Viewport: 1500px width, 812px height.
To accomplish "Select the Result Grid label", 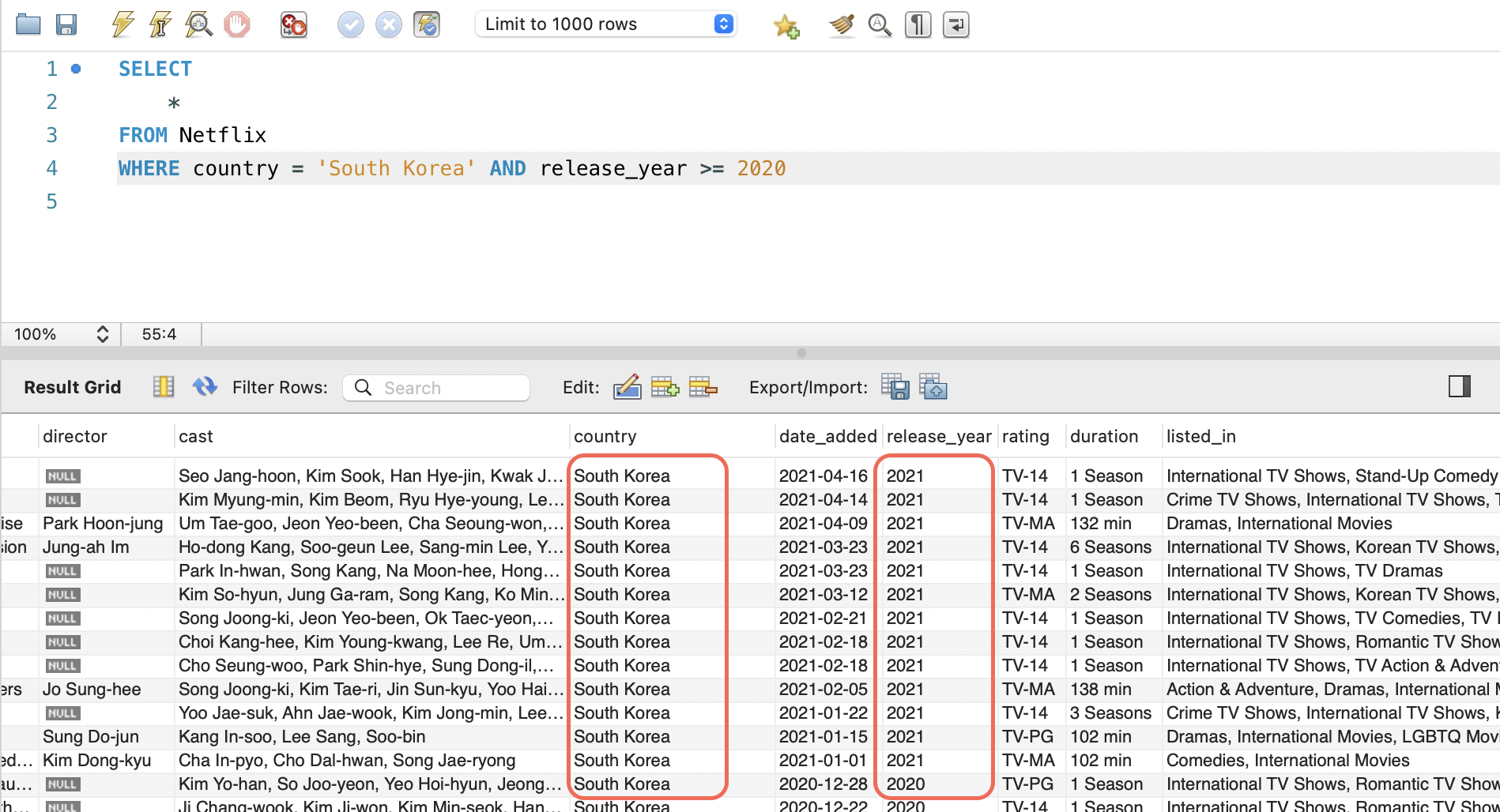I will click(x=73, y=387).
